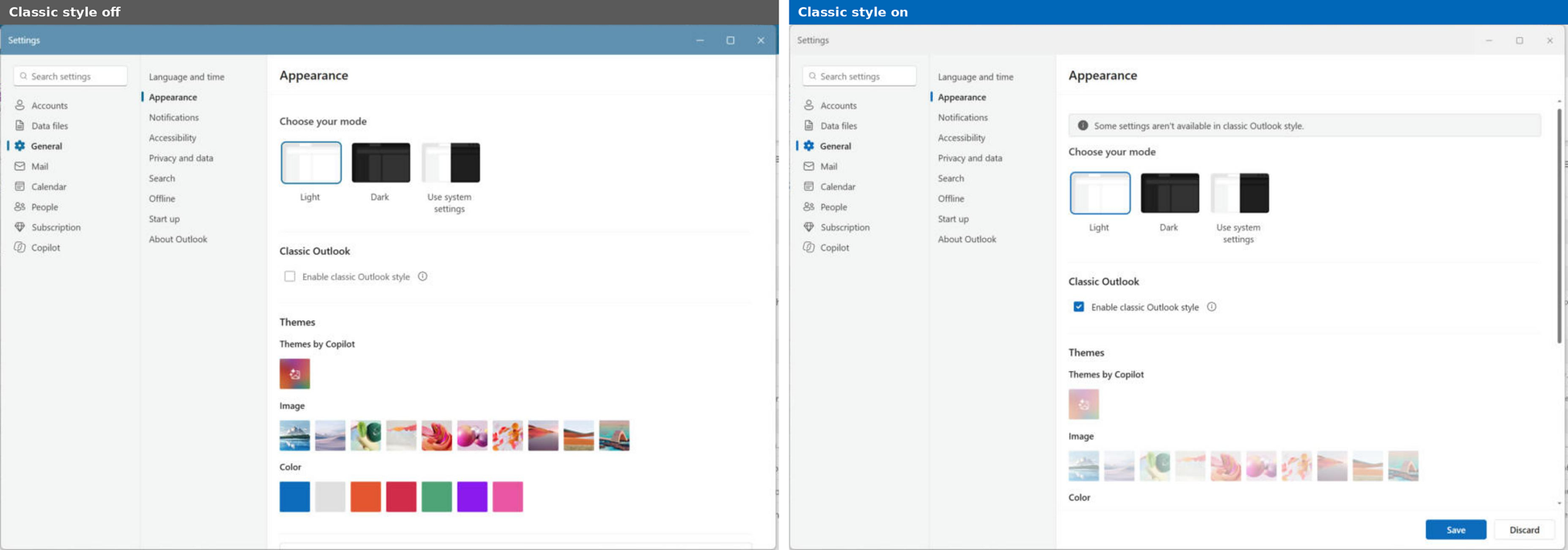Save changes in the classic-on window
1568x550 pixels.
click(x=1456, y=530)
